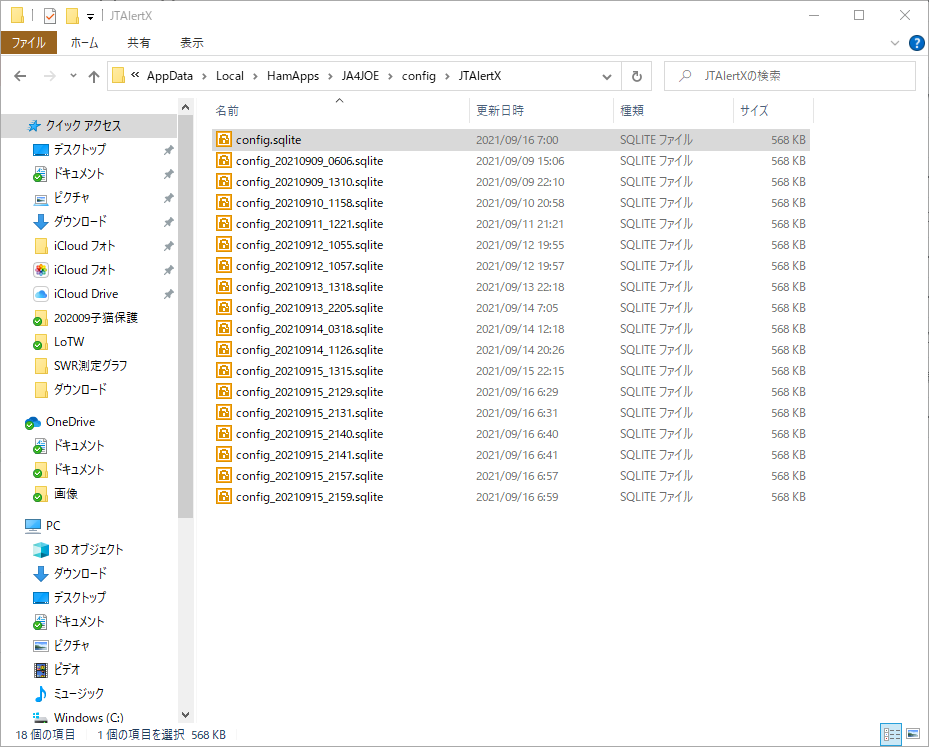Click the JA4JOE breadcrumb segment
The height and width of the screenshot is (747, 929).
pyautogui.click(x=360, y=76)
